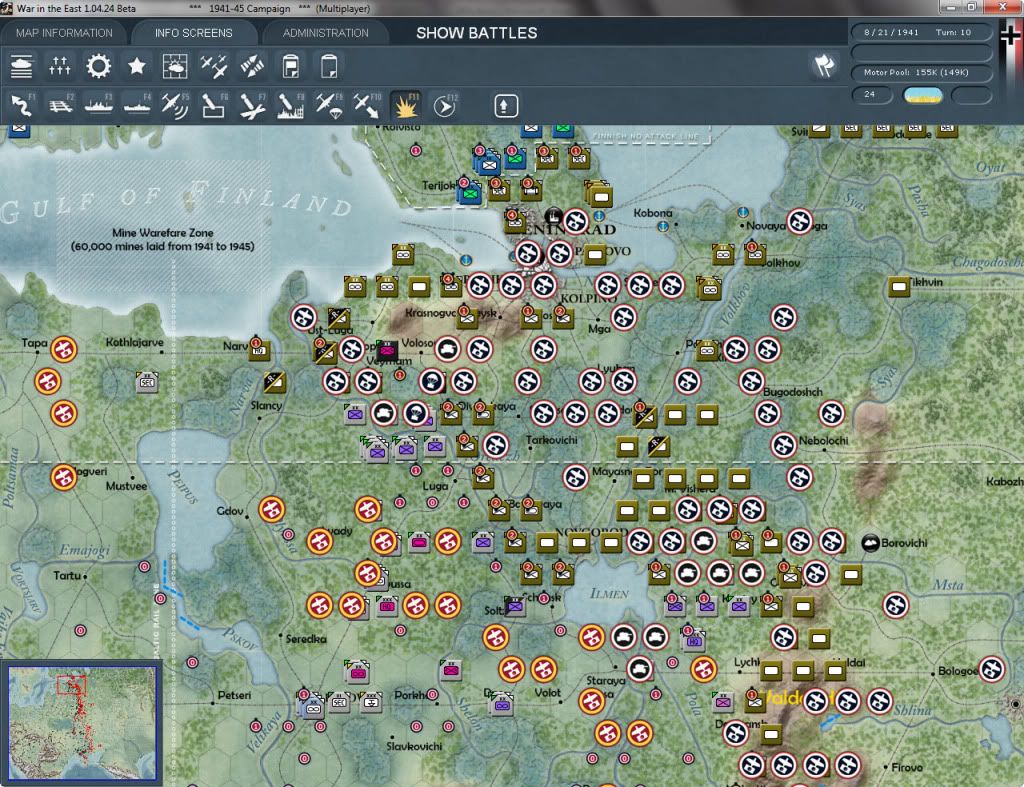Open the air doctrine planes icon
Viewport: 1024px width, 787px height.
pyautogui.click(x=214, y=67)
